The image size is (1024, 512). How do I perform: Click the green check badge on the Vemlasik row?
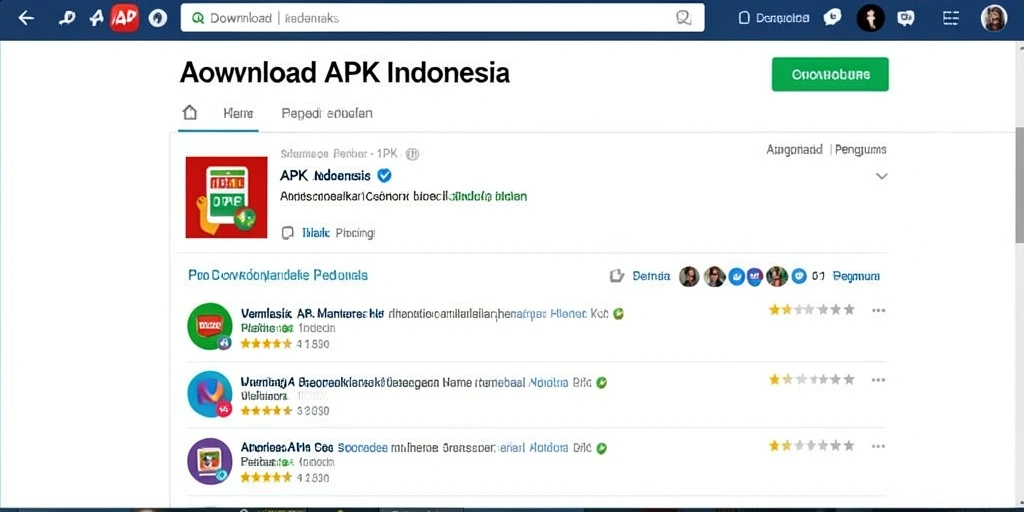(618, 313)
